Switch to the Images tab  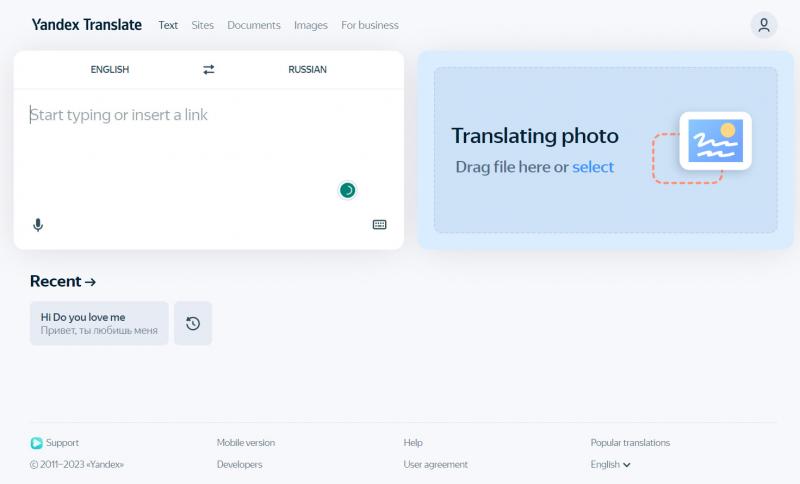(x=311, y=25)
